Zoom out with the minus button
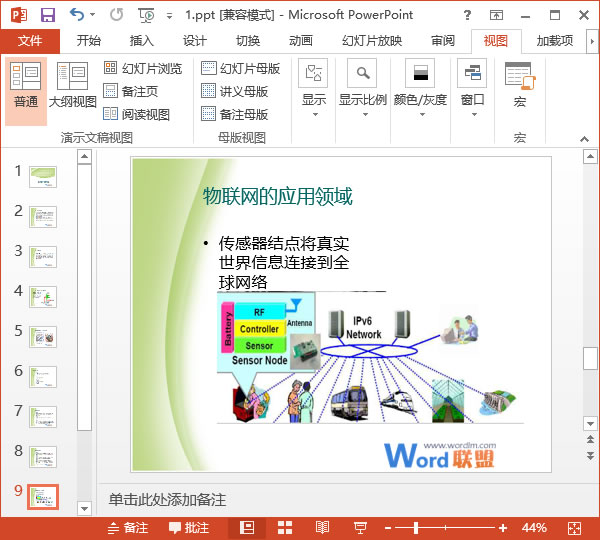Image resolution: width=600 pixels, height=540 pixels. [388, 529]
